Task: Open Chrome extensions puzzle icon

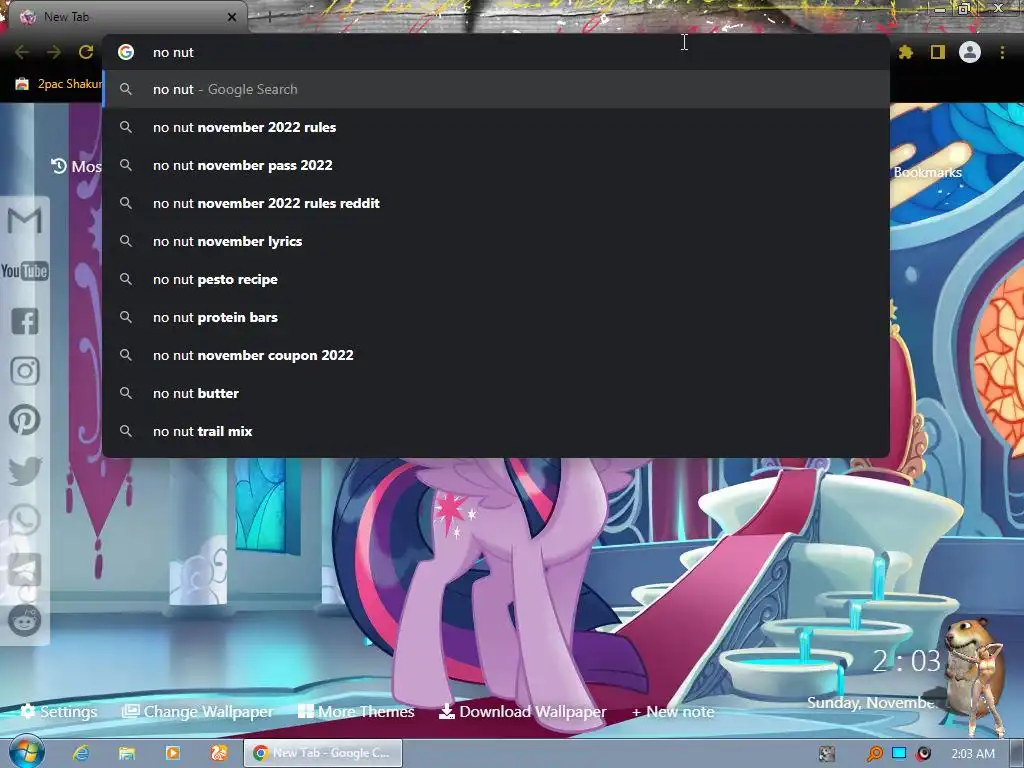Action: pyautogui.click(x=906, y=52)
